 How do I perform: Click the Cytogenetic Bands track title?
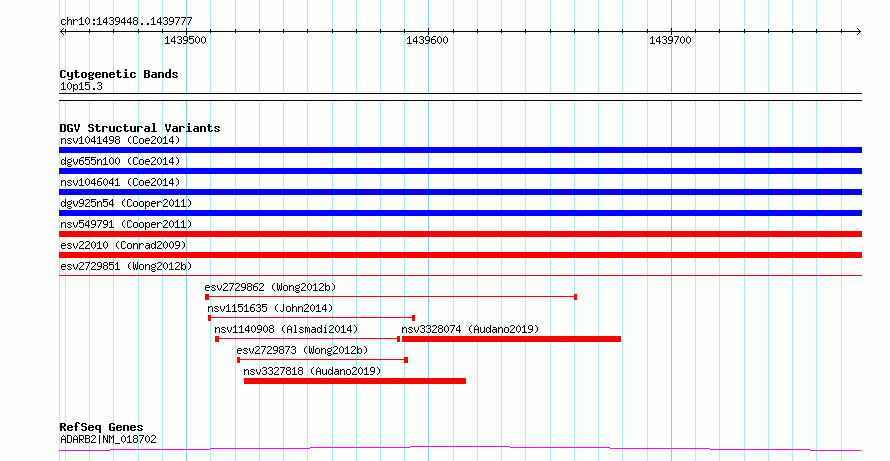point(119,74)
